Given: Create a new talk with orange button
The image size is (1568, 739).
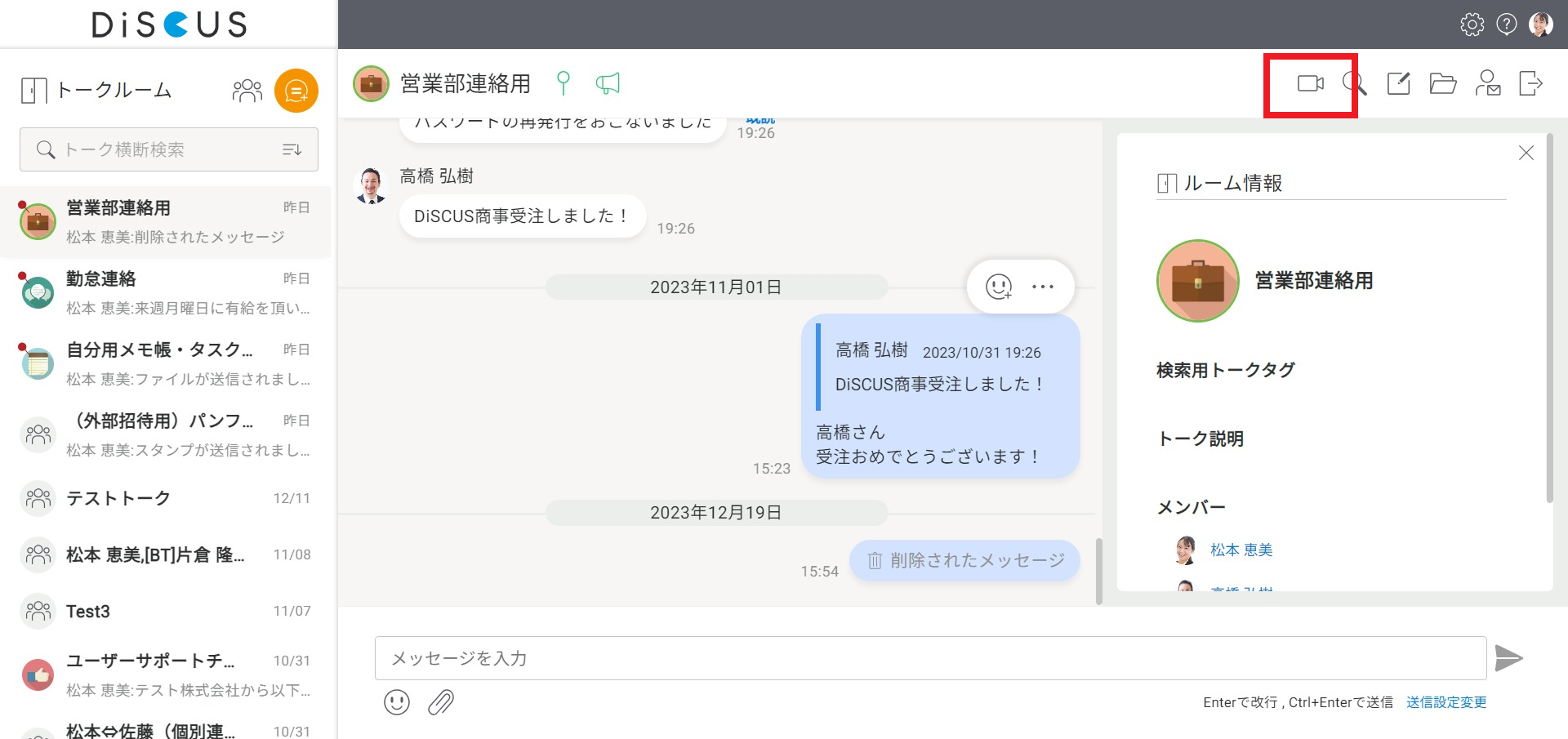Looking at the screenshot, I should pyautogui.click(x=296, y=91).
